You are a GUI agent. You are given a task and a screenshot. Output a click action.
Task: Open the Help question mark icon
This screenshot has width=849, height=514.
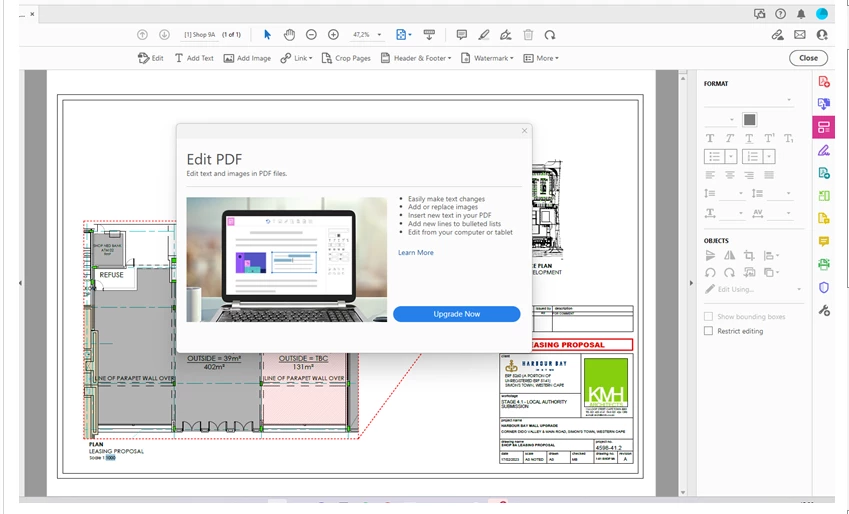[780, 14]
